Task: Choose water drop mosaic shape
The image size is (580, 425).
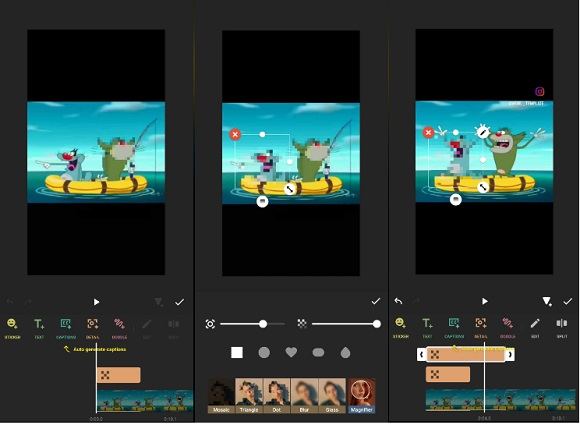Action: coord(345,353)
